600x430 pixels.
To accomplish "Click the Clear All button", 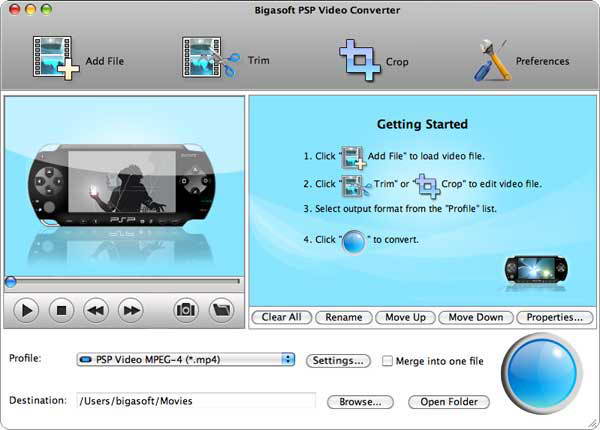I will (282, 317).
